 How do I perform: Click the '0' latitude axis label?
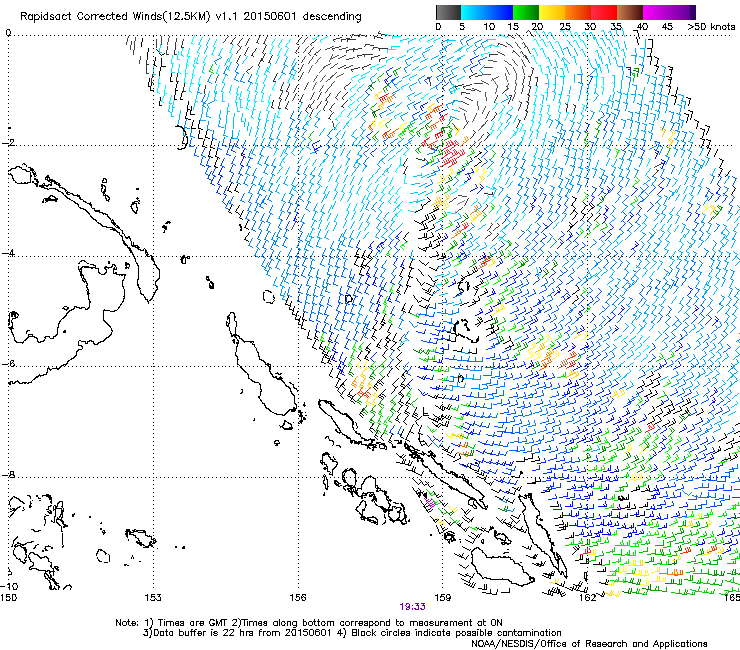click(x=8, y=33)
